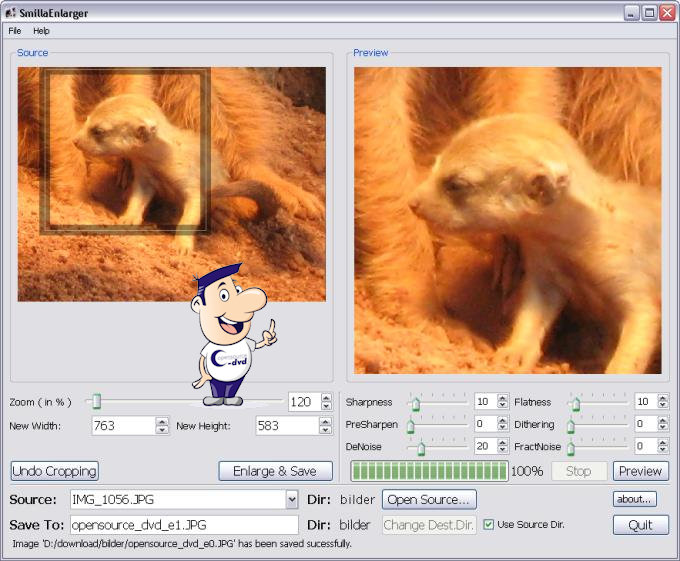Image resolution: width=680 pixels, height=561 pixels.
Task: Open the Help menu
Action: 41,31
